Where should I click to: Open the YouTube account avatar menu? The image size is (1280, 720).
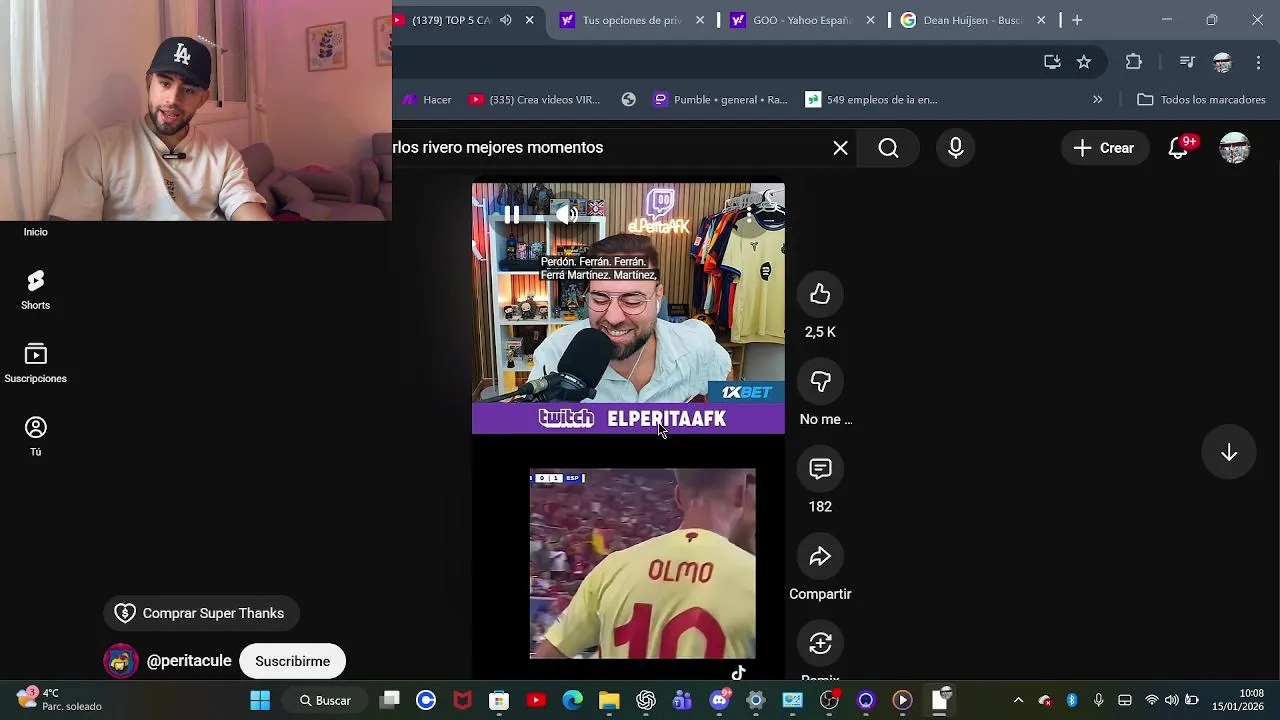(x=1235, y=148)
